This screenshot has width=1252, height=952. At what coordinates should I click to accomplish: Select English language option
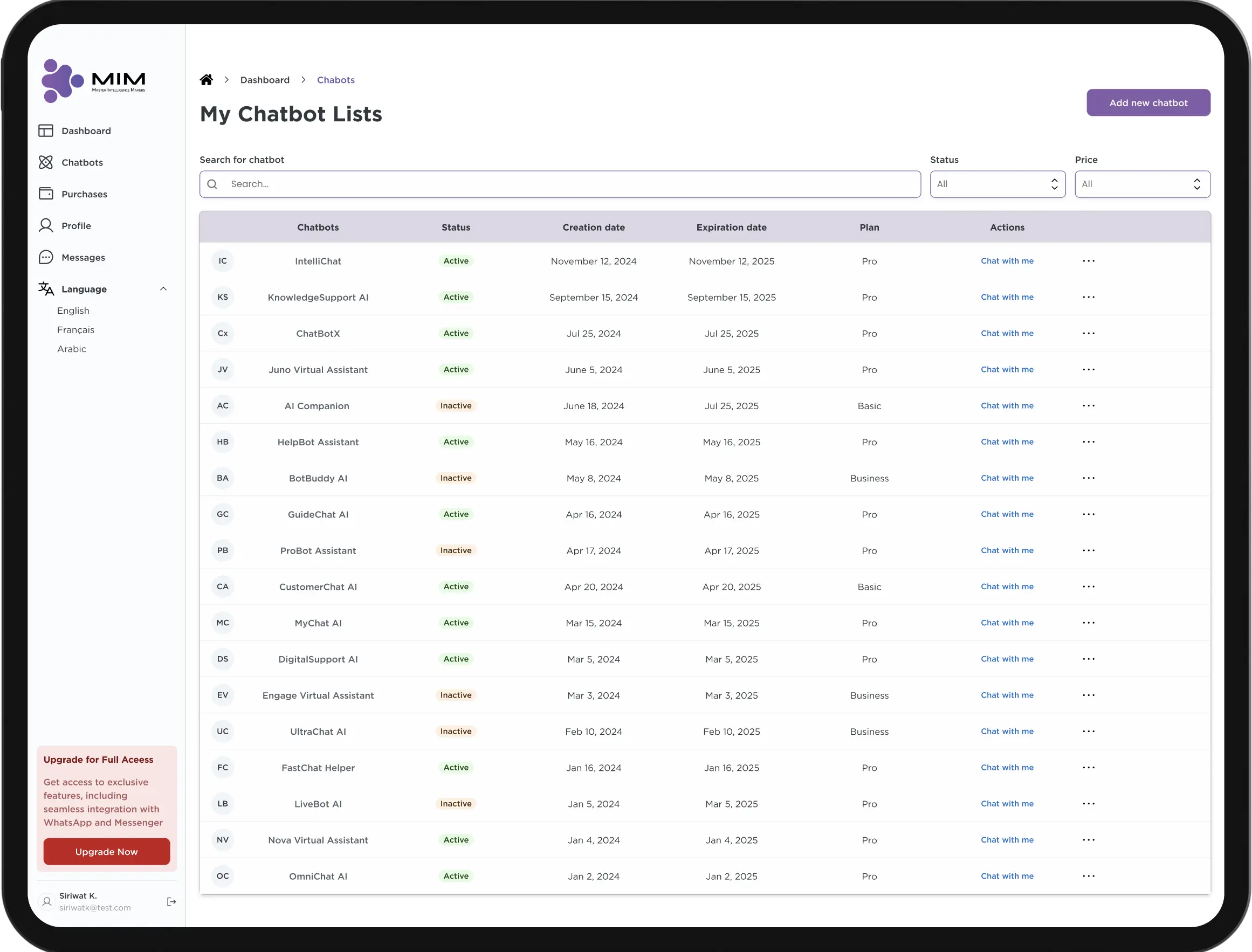[73, 311]
